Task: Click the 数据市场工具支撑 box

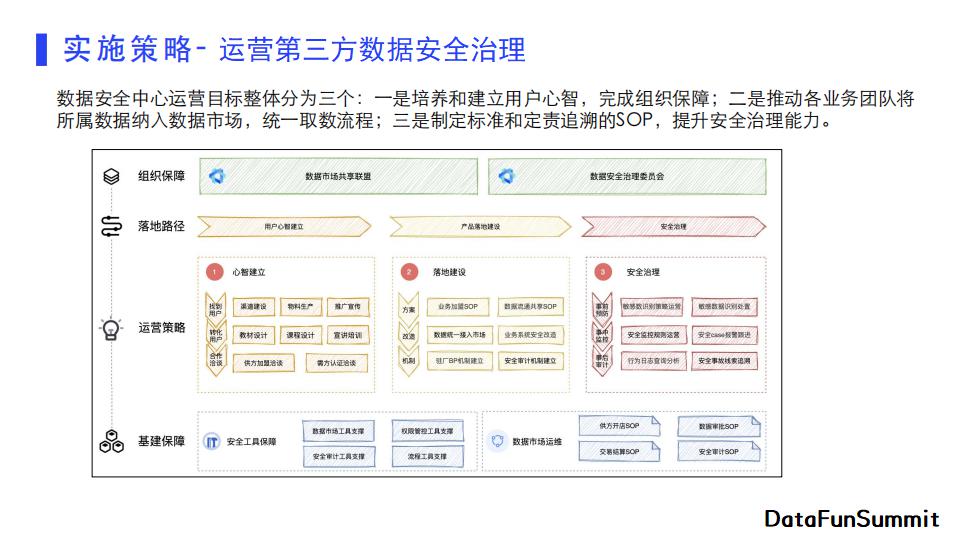Action: pos(339,431)
